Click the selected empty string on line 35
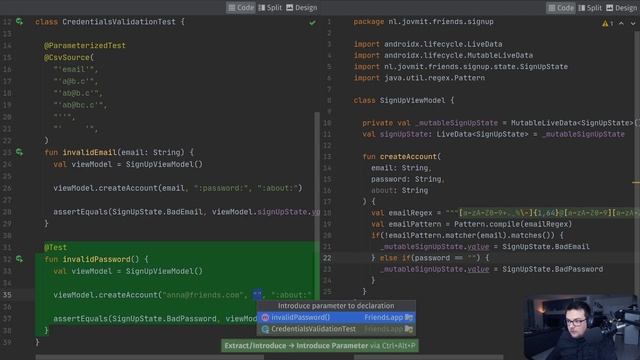This screenshot has width=640, height=360. point(257,295)
